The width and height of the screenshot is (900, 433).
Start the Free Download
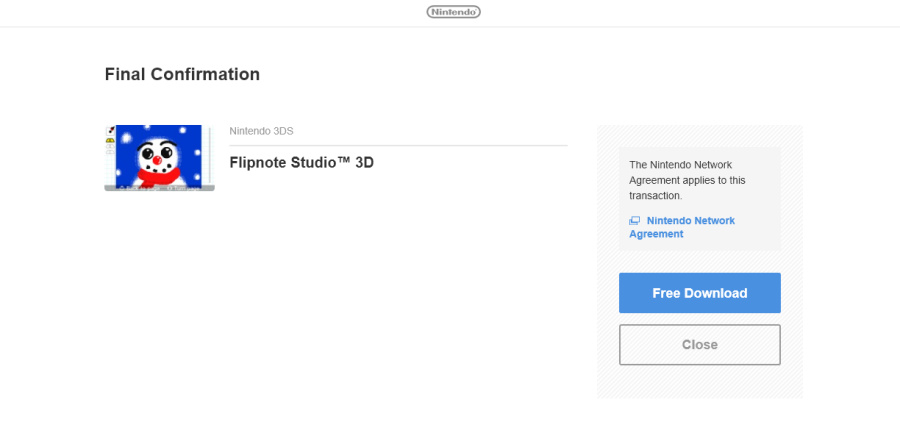[700, 293]
